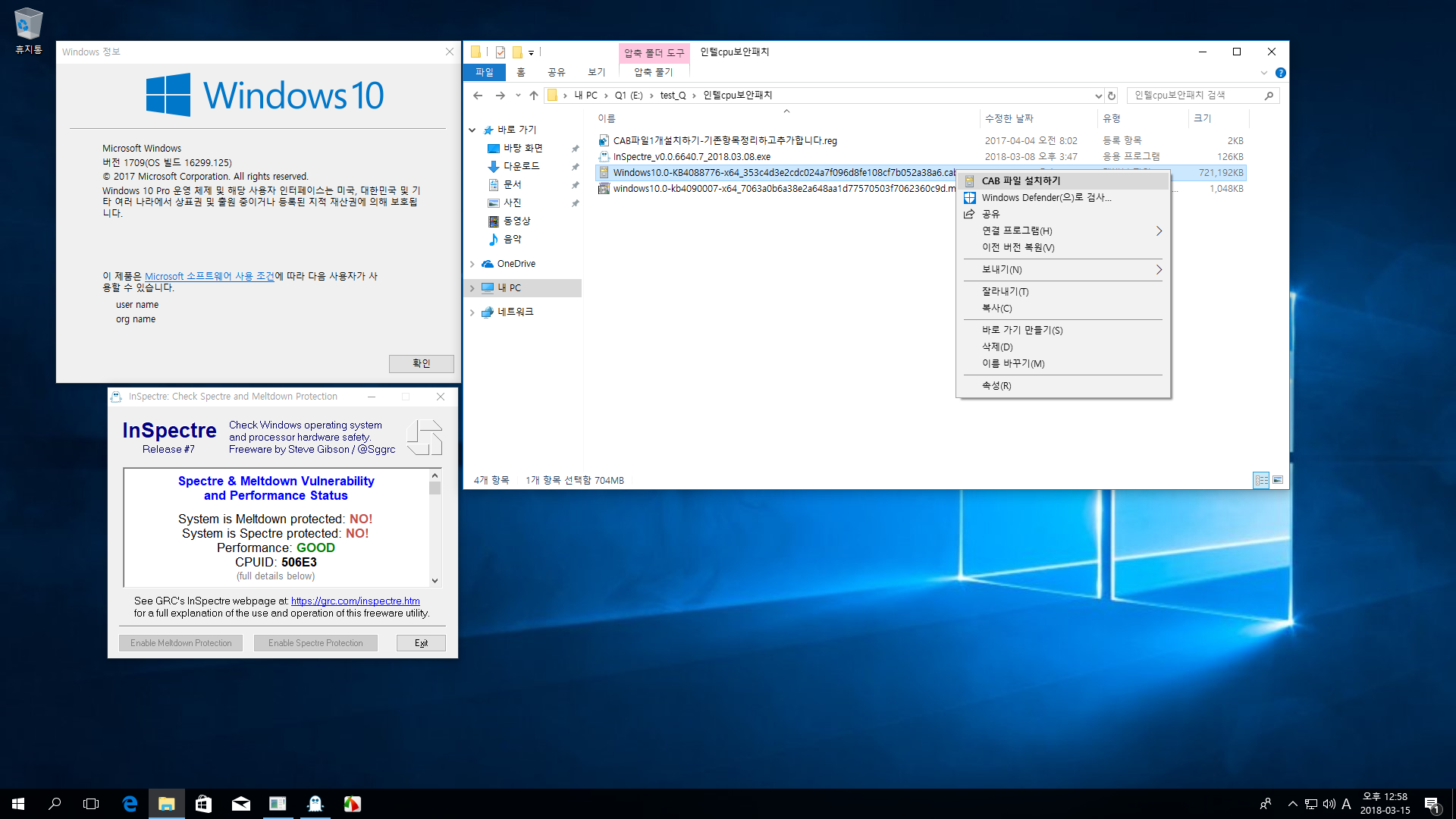Switch to details view layout icon
Screen dimensions: 1456x819
click(x=1261, y=480)
